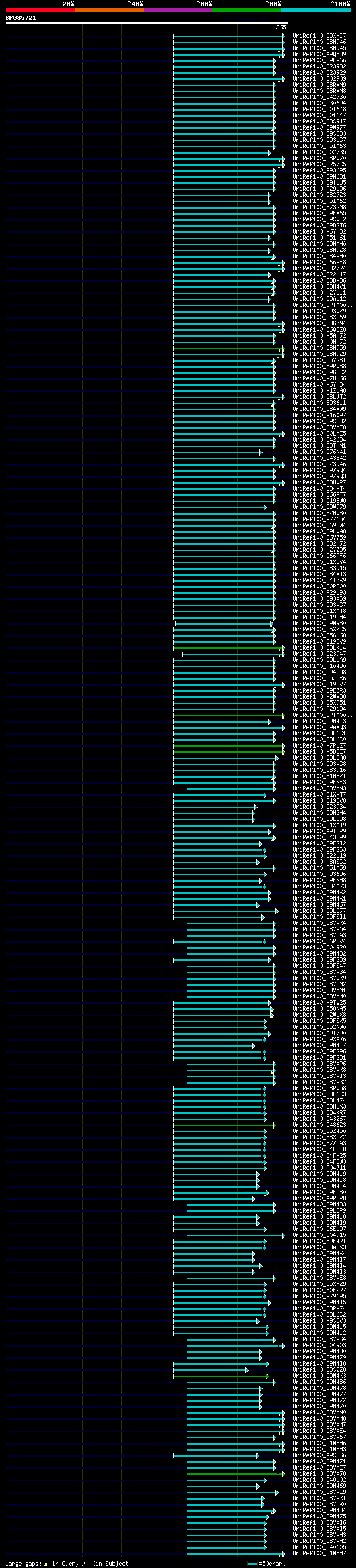Click the cyan ~100% identity legend bar
Viewport: 356px width, 1568px height.
316,10
